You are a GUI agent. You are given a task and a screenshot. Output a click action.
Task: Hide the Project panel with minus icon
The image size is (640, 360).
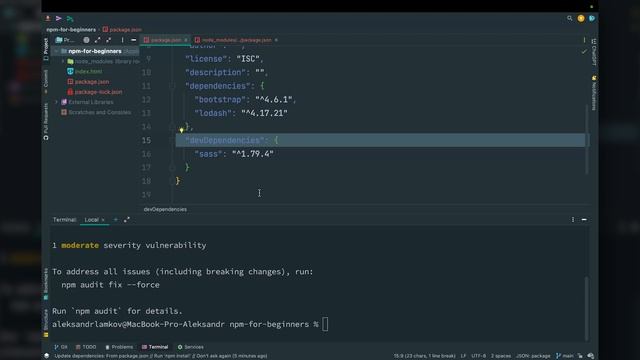(x=133, y=40)
